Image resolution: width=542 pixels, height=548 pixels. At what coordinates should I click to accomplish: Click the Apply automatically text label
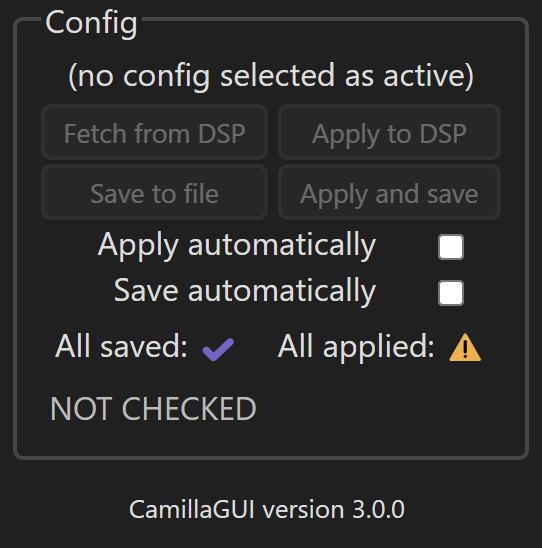pyautogui.click(x=237, y=245)
